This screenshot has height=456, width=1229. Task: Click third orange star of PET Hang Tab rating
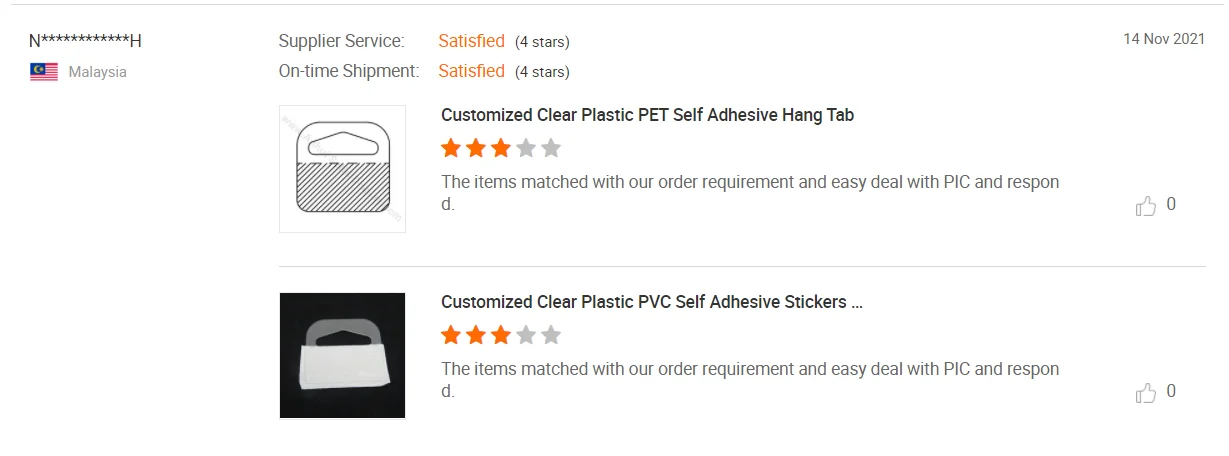(x=501, y=149)
